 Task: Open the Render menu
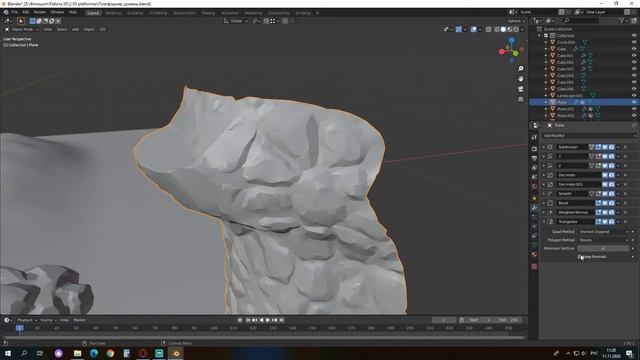40,12
